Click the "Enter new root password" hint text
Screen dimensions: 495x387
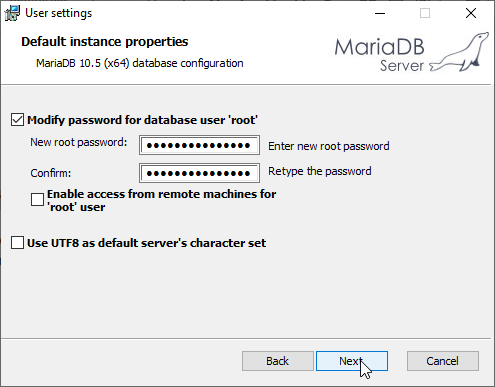(x=329, y=146)
